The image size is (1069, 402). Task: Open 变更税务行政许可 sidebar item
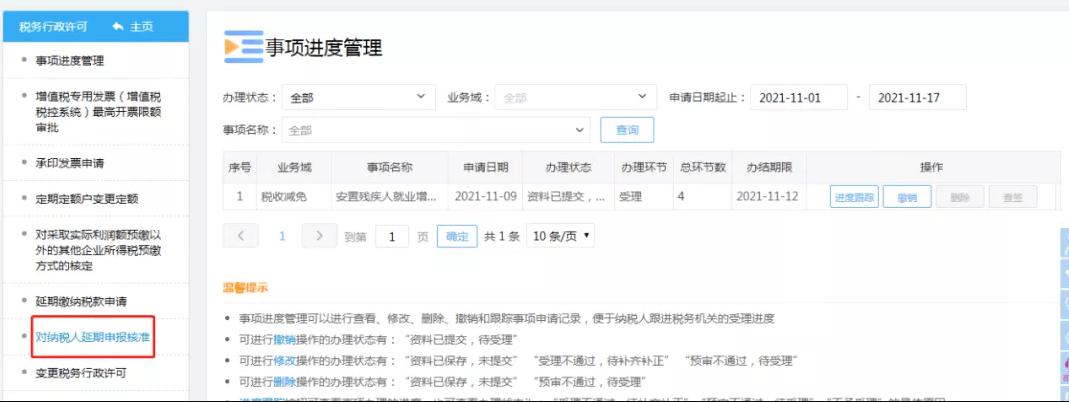(x=81, y=373)
